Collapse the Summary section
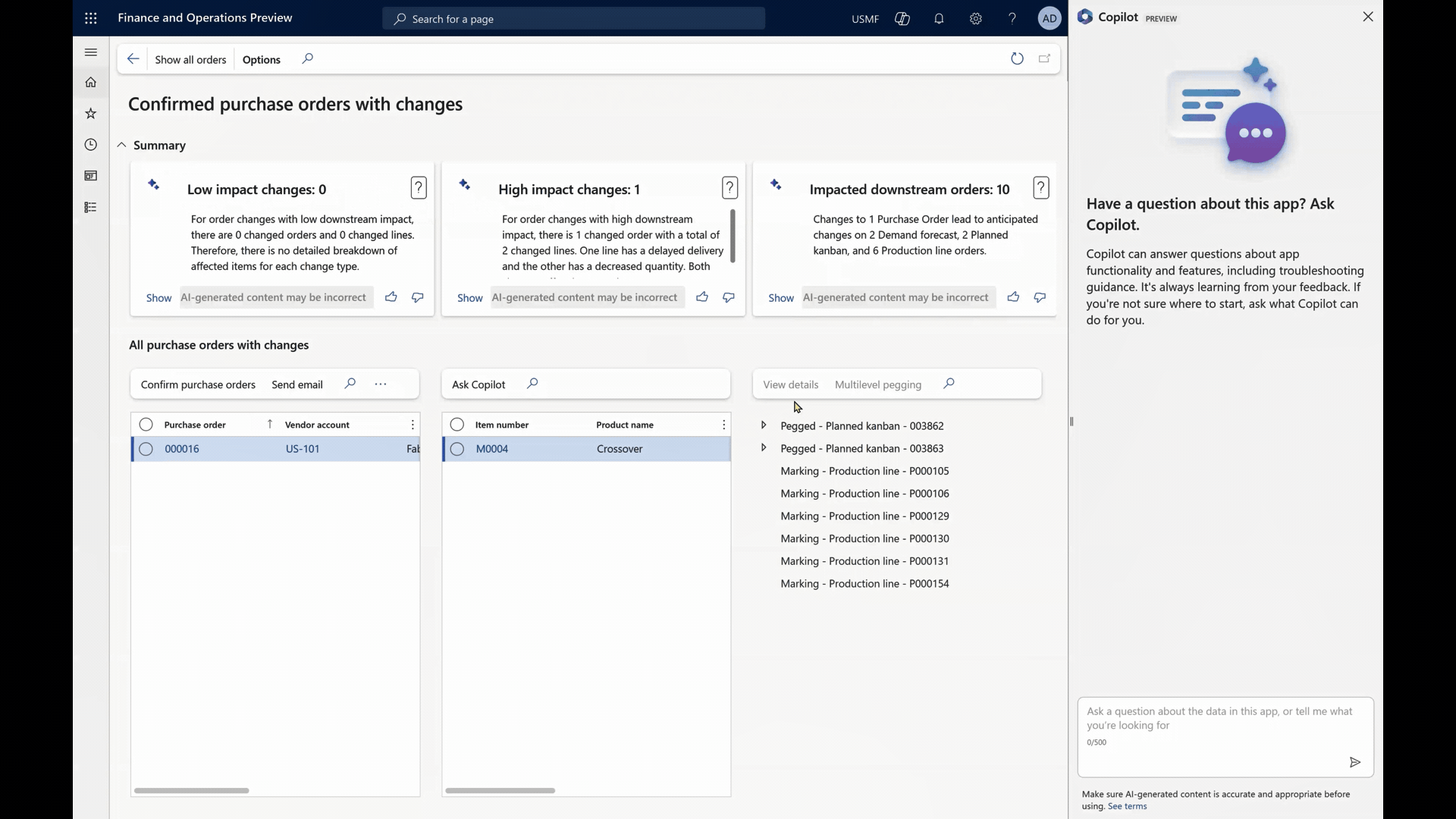Screen dimensions: 1456x819 [x=121, y=146]
